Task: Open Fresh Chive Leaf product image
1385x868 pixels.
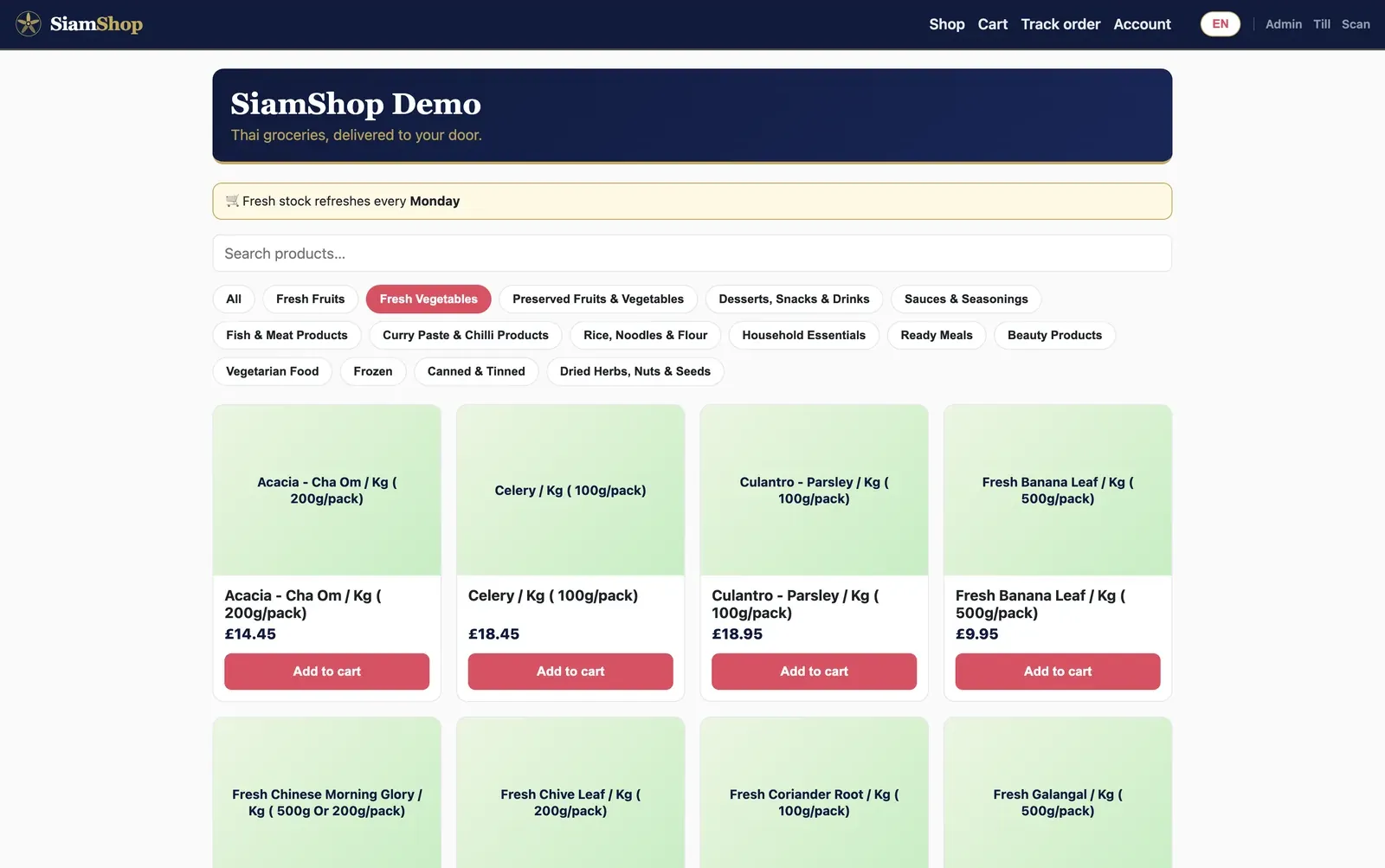Action: (570, 793)
